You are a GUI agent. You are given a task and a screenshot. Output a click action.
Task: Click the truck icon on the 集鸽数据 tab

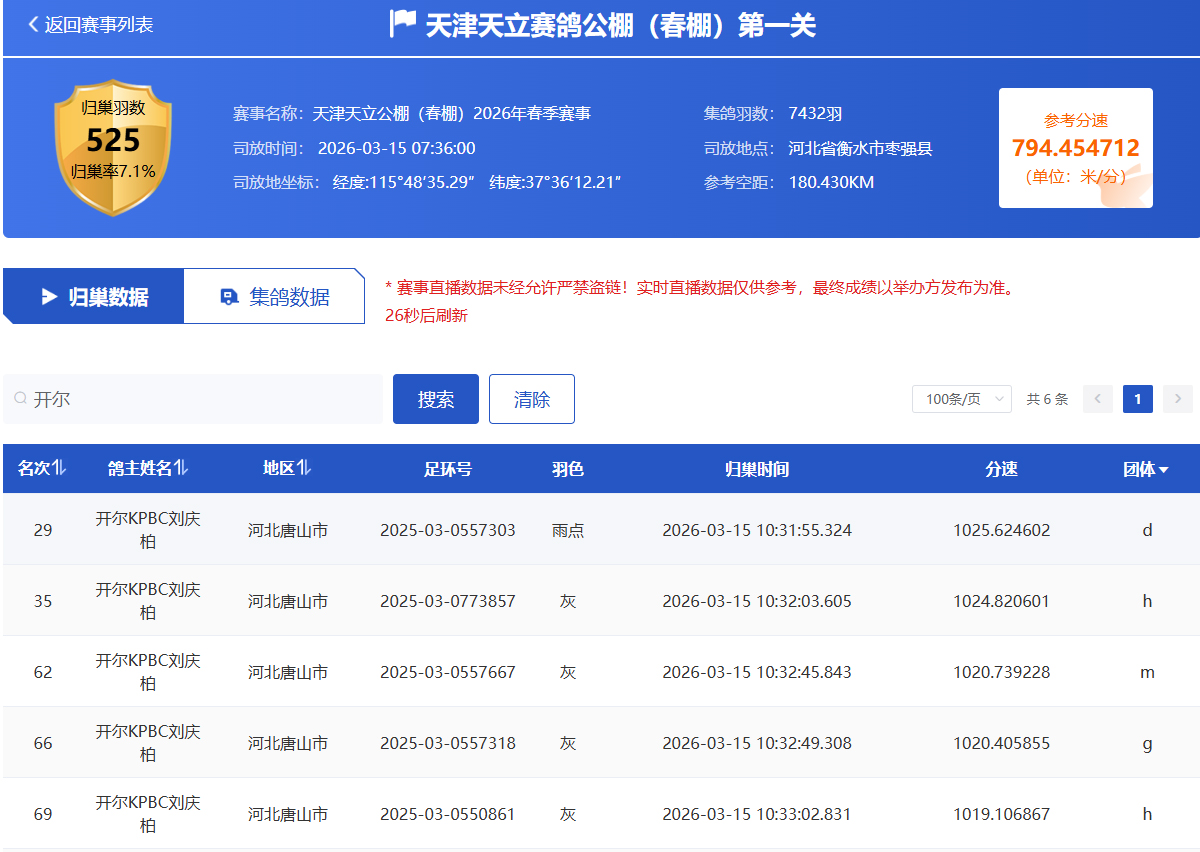(x=229, y=297)
